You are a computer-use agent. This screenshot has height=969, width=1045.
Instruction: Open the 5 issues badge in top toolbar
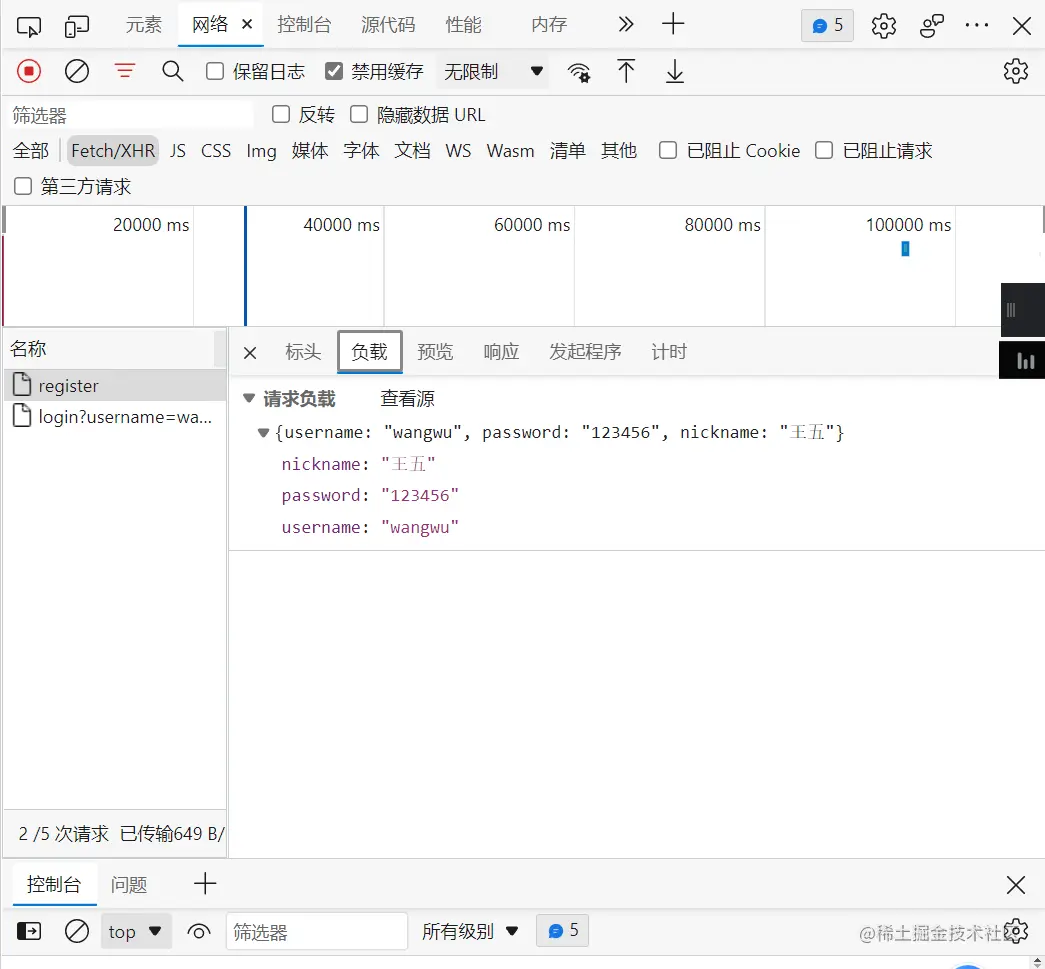pyautogui.click(x=827, y=25)
